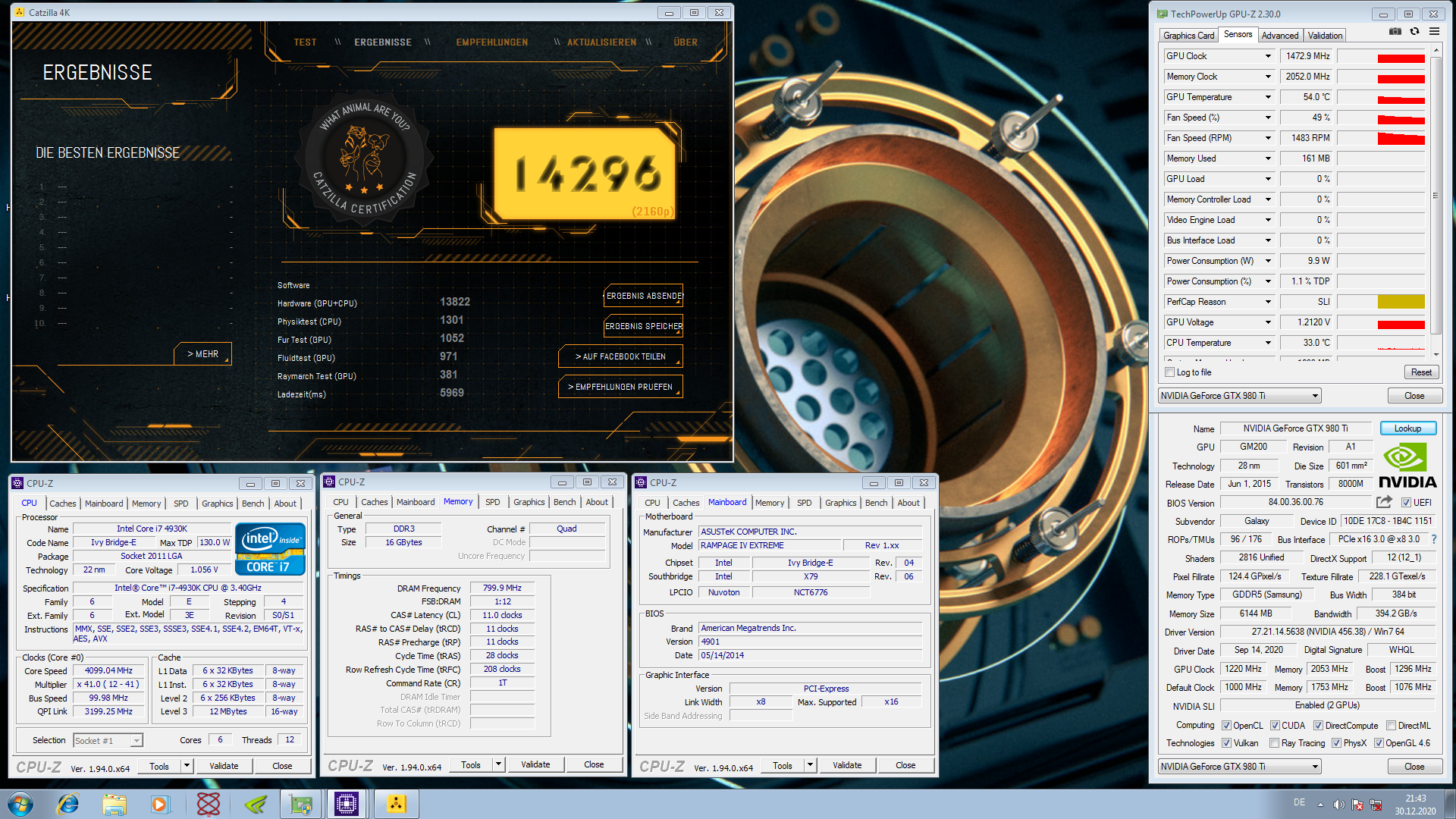The width and height of the screenshot is (1456, 819).
Task: Open the NVIDIA taskbar icon
Action: 255,804
